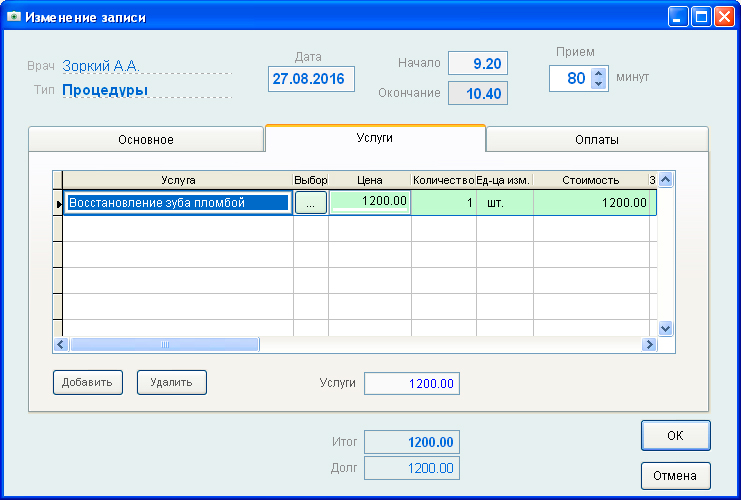Screen dimensions: 741x500
Task: Click the Прием minutes field 80
Action: coord(570,78)
